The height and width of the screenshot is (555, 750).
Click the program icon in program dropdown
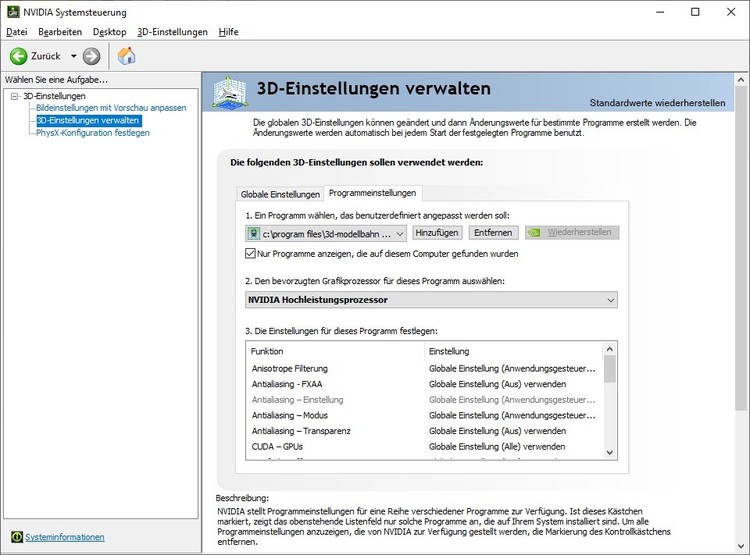[x=253, y=233]
